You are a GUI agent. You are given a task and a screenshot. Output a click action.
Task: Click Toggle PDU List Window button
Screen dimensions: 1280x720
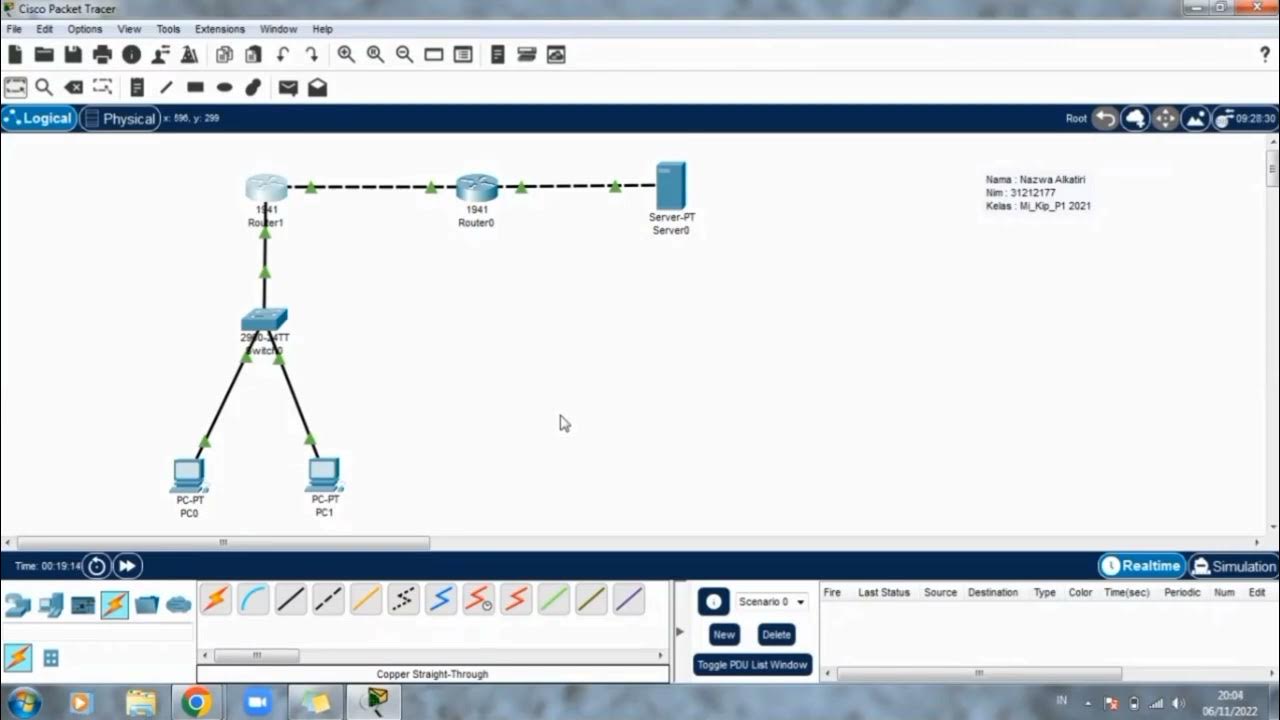click(x=752, y=664)
